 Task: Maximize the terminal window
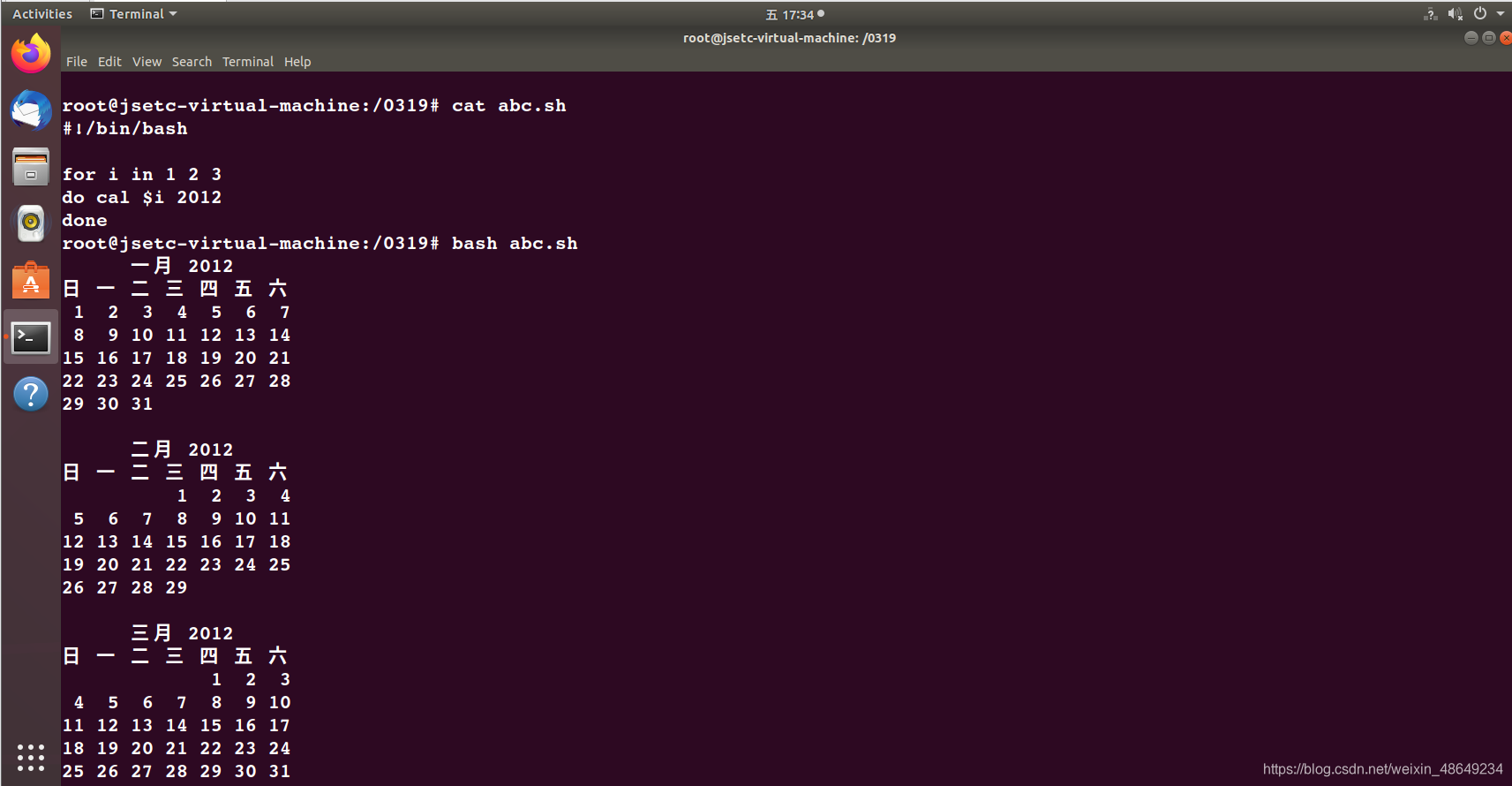coord(1488,38)
